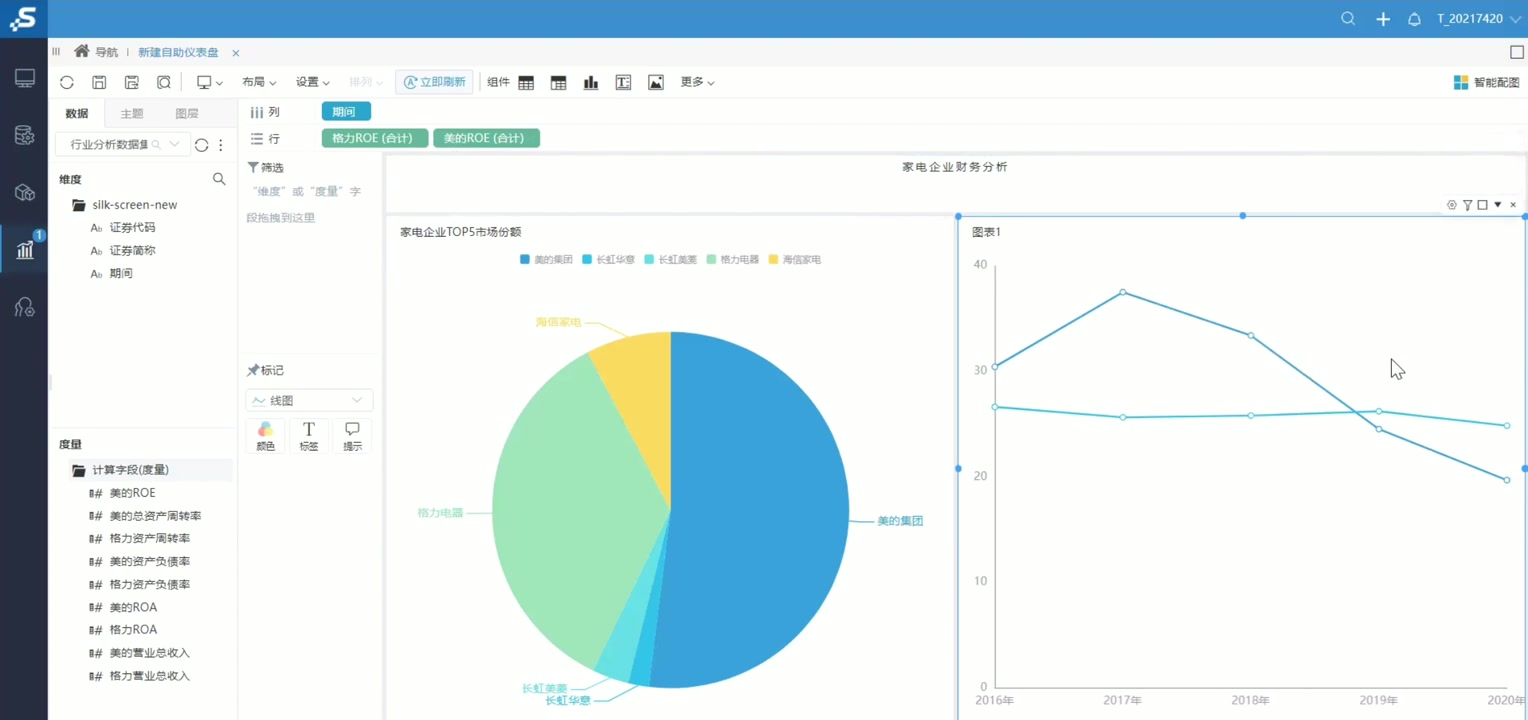Open the 线图 mark type dropdown

point(309,400)
